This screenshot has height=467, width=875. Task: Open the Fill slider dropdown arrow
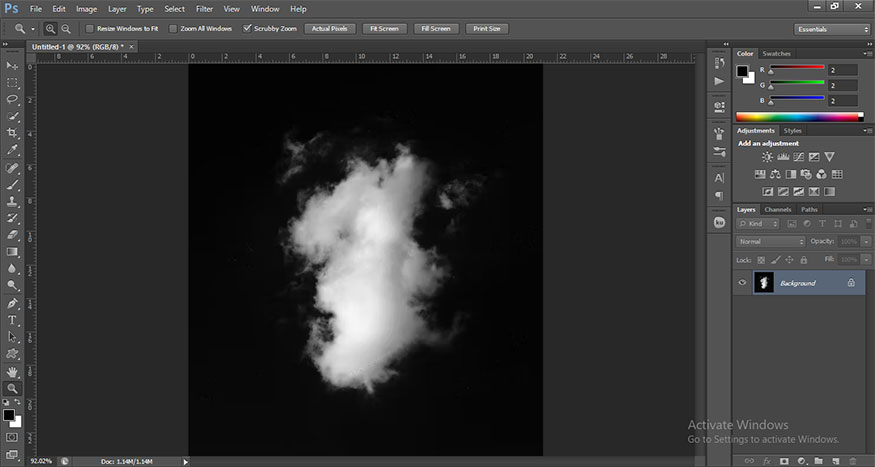click(866, 260)
